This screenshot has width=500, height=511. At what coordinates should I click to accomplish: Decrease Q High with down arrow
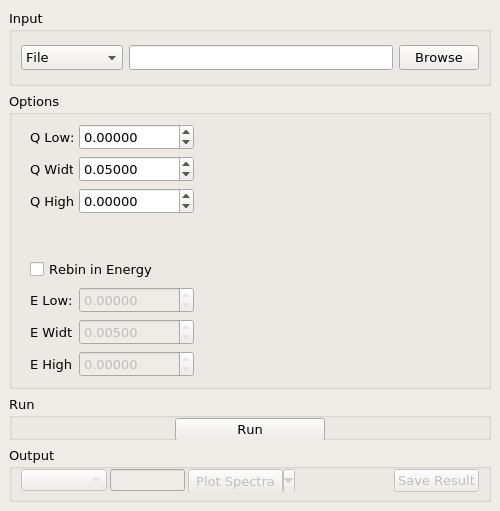click(186, 206)
